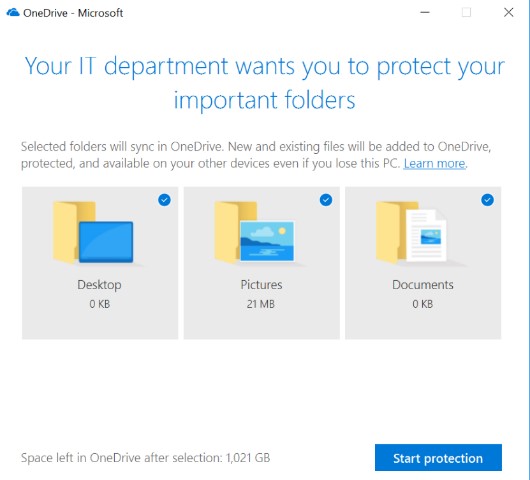
Task: Minimize the OneDrive window
Action: point(425,13)
